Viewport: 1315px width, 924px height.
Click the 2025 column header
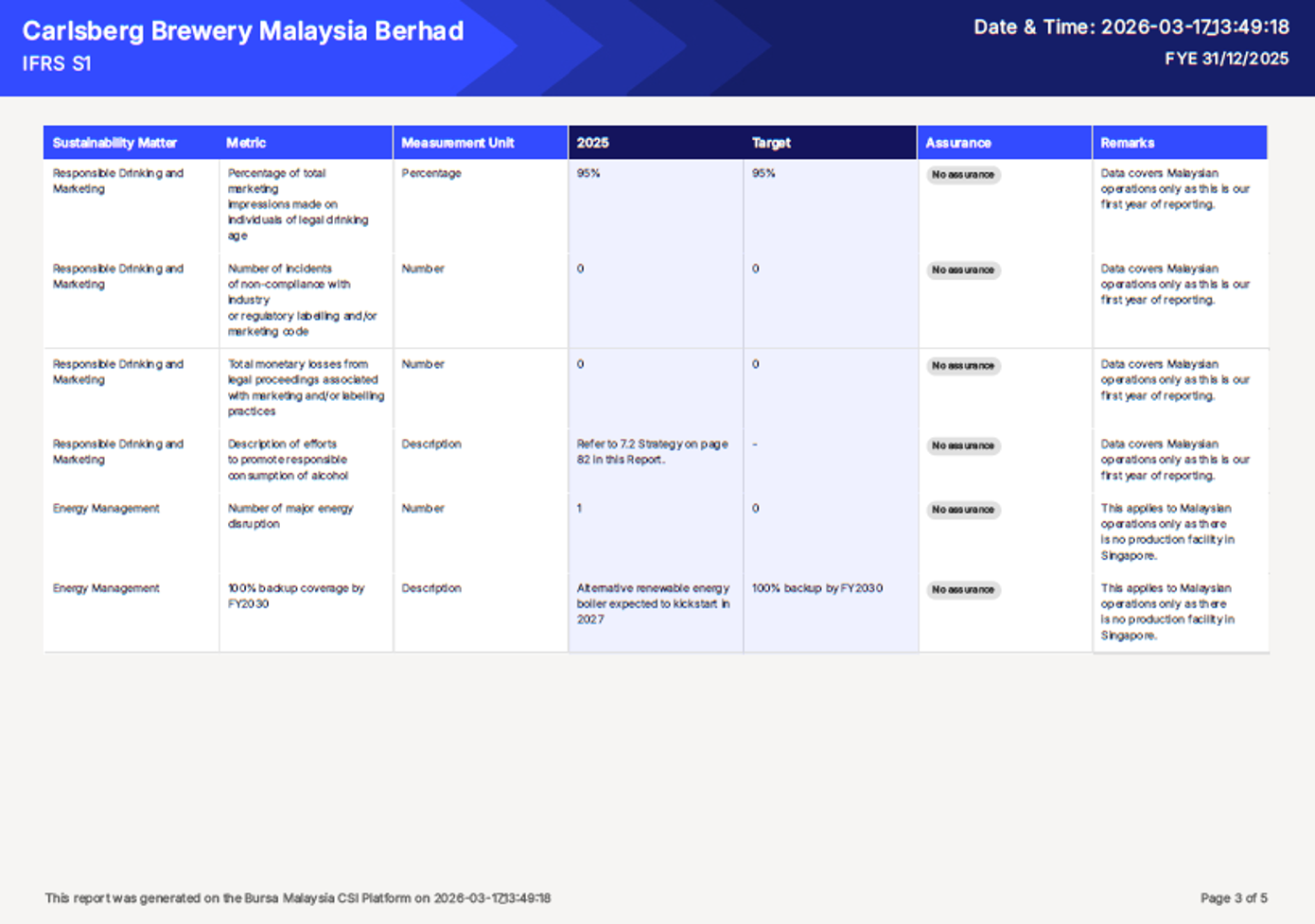click(593, 143)
